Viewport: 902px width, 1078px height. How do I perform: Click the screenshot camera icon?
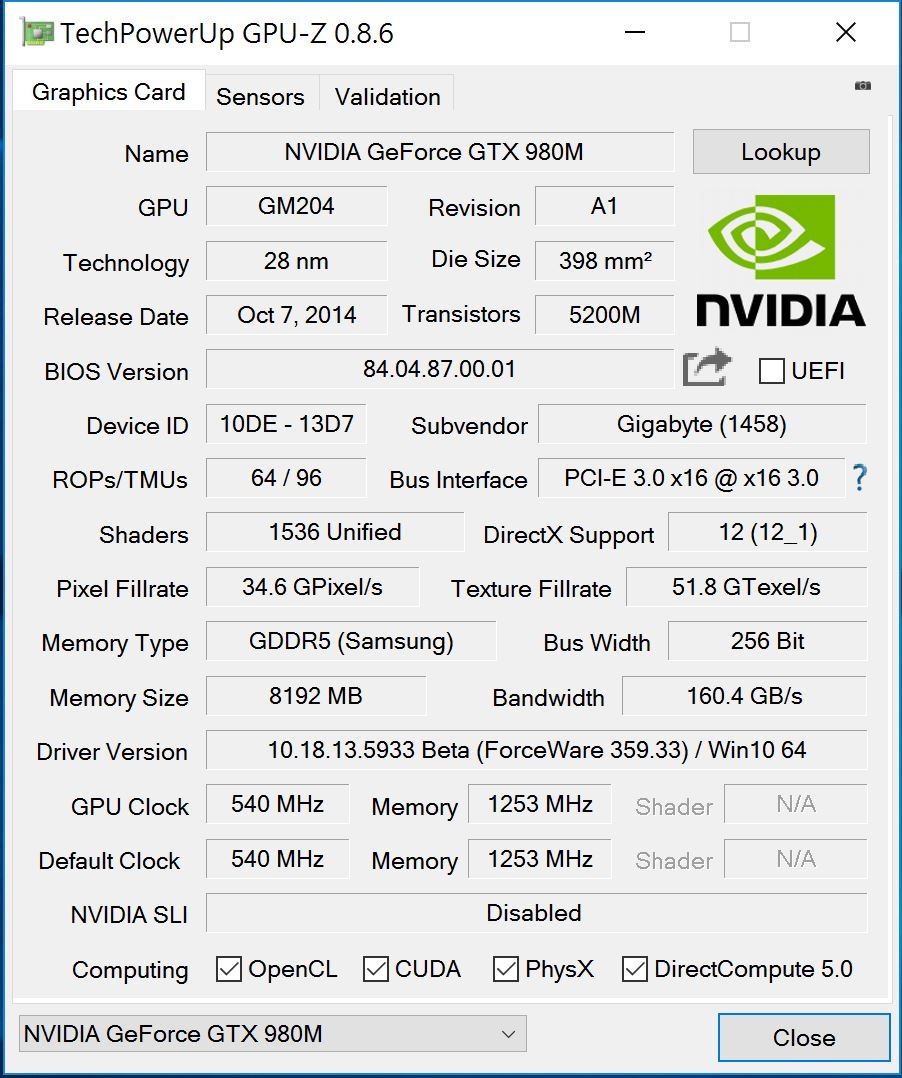pyautogui.click(x=863, y=86)
